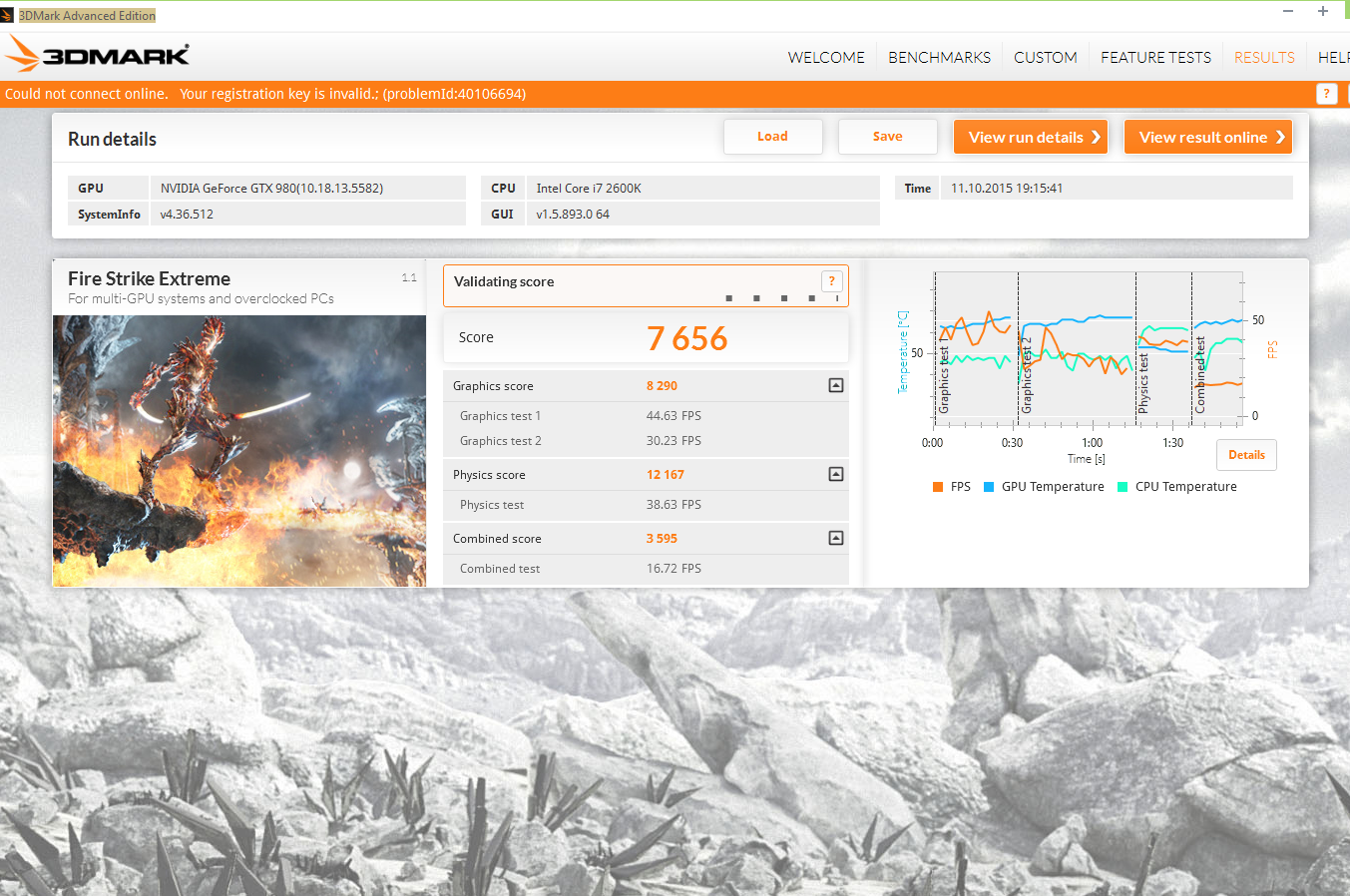Image resolution: width=1350 pixels, height=896 pixels.
Task: Click the Load button
Action: (x=773, y=137)
